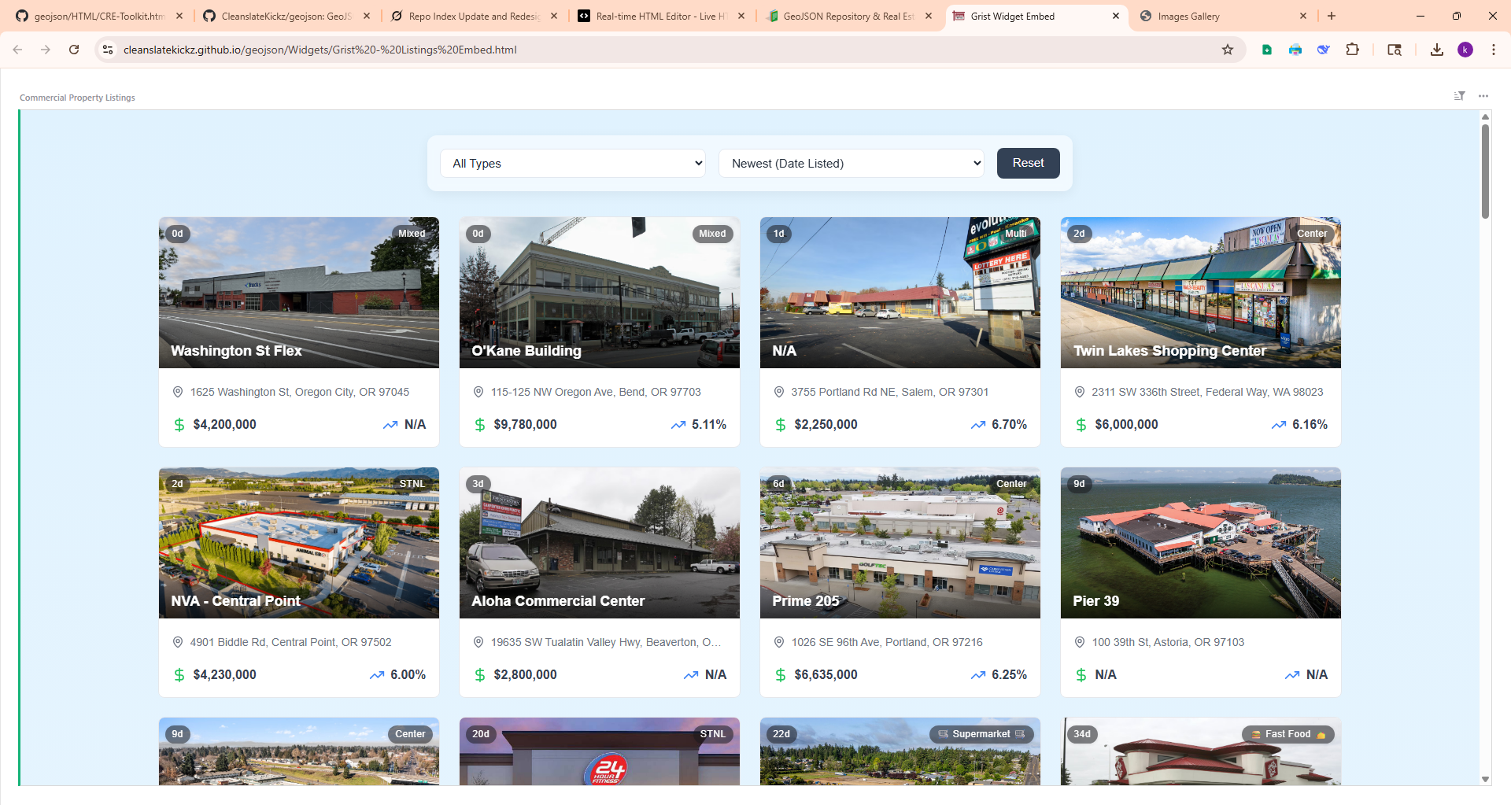Click location pin next to 4901 Biddle Rd
The width and height of the screenshot is (1511, 812).
[x=178, y=642]
